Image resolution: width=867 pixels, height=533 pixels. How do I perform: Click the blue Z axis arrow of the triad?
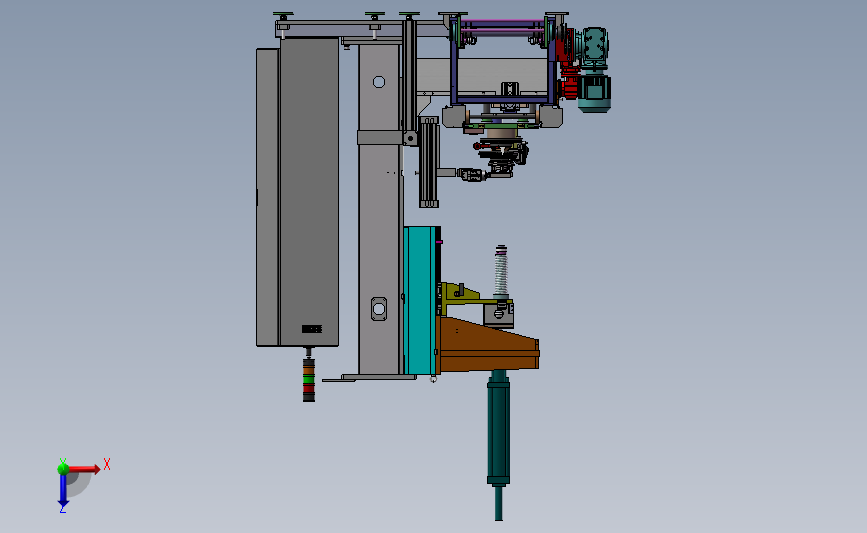tap(63, 491)
